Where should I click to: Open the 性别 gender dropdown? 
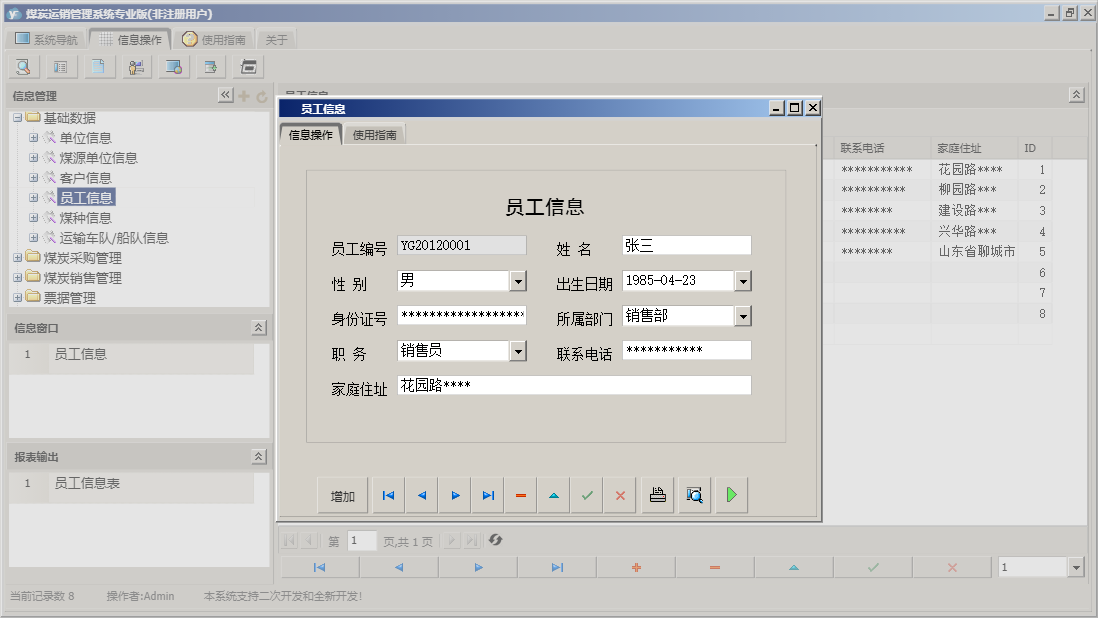click(x=518, y=281)
